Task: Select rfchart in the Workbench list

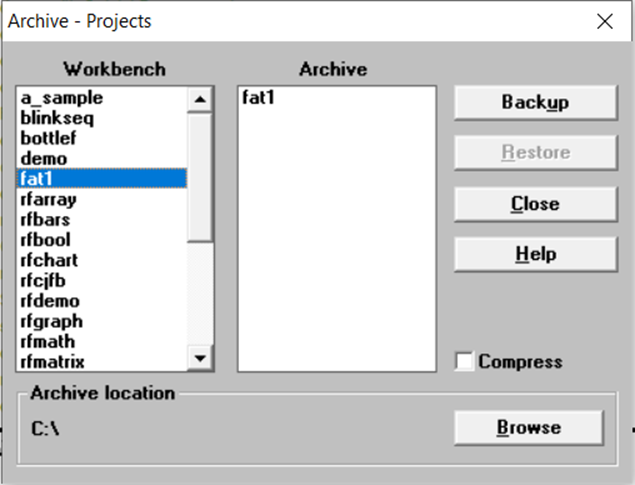Action: click(102, 260)
